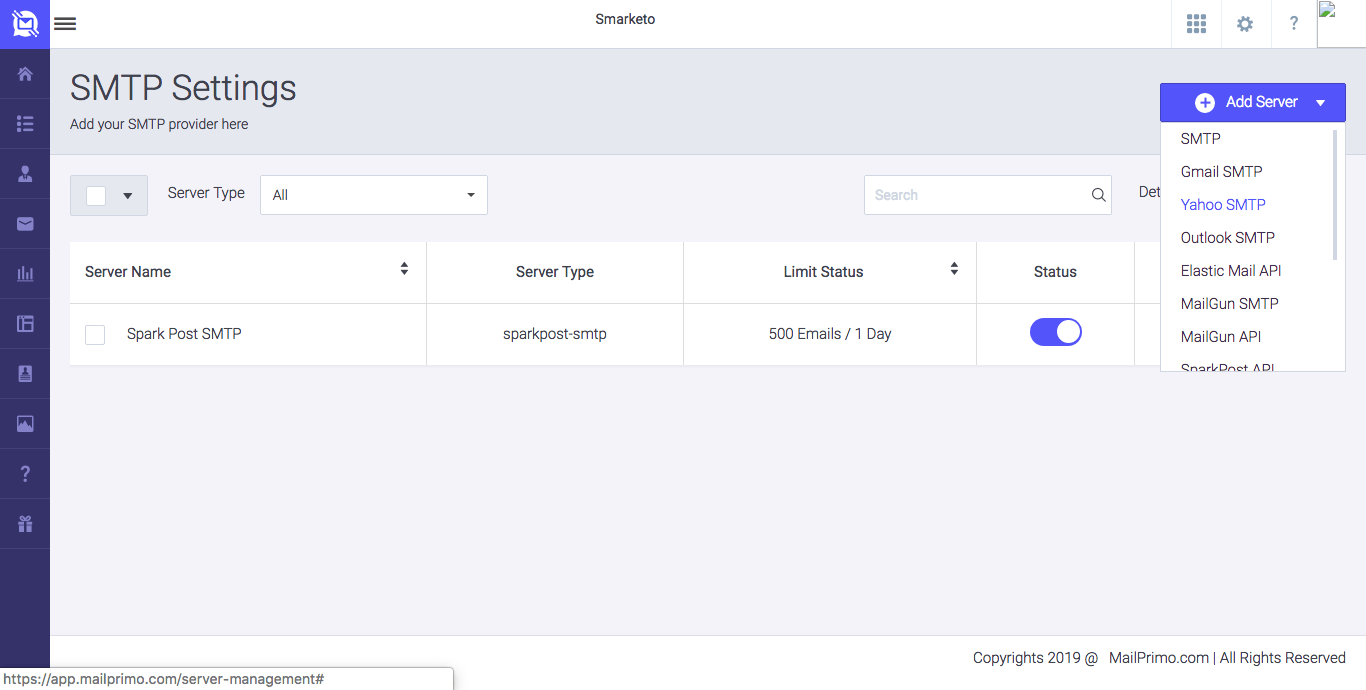Choose Outlook SMTP in the dropdown
Screen dimensions: 1366x690
tap(1228, 237)
